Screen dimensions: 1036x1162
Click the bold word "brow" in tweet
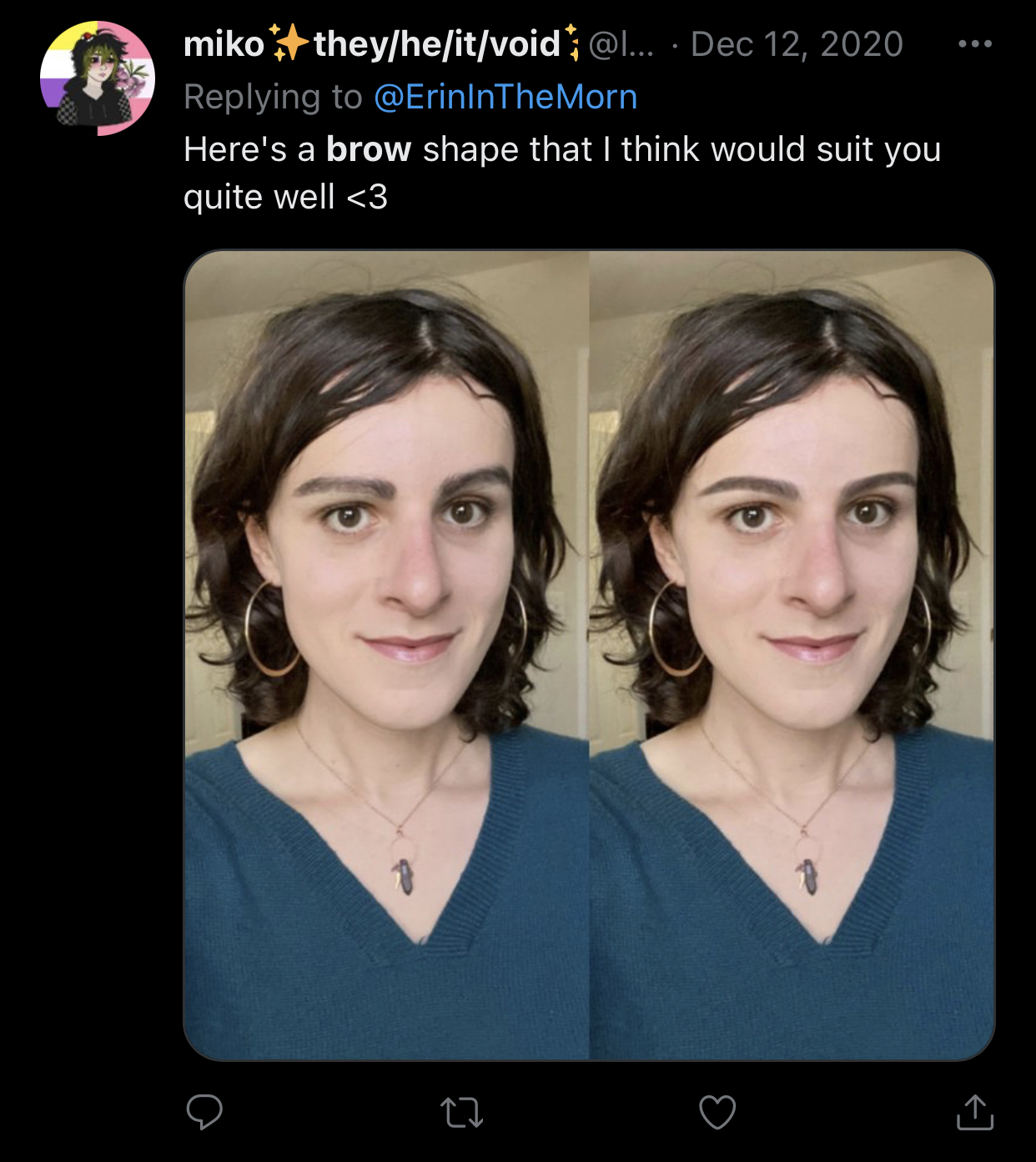point(369,149)
